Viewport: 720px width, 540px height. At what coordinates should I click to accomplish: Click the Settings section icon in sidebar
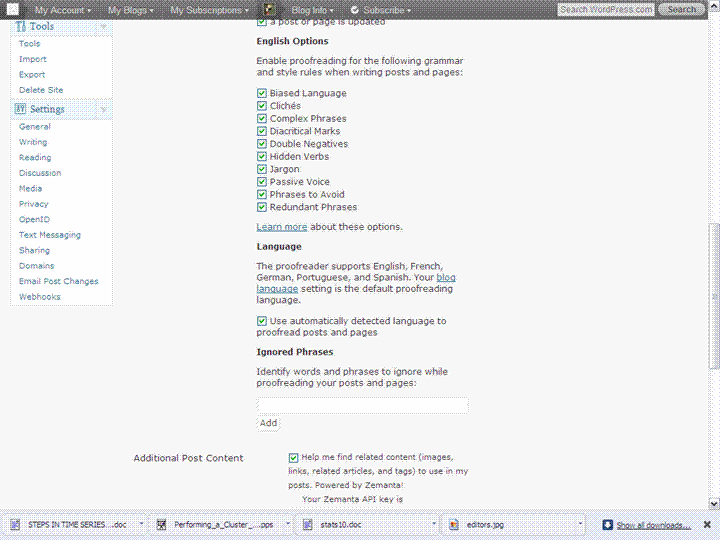(x=20, y=109)
